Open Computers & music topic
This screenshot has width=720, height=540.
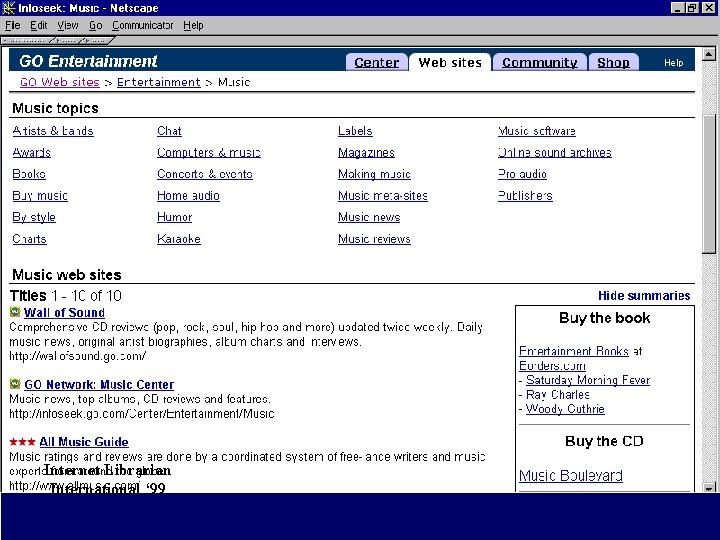click(209, 152)
